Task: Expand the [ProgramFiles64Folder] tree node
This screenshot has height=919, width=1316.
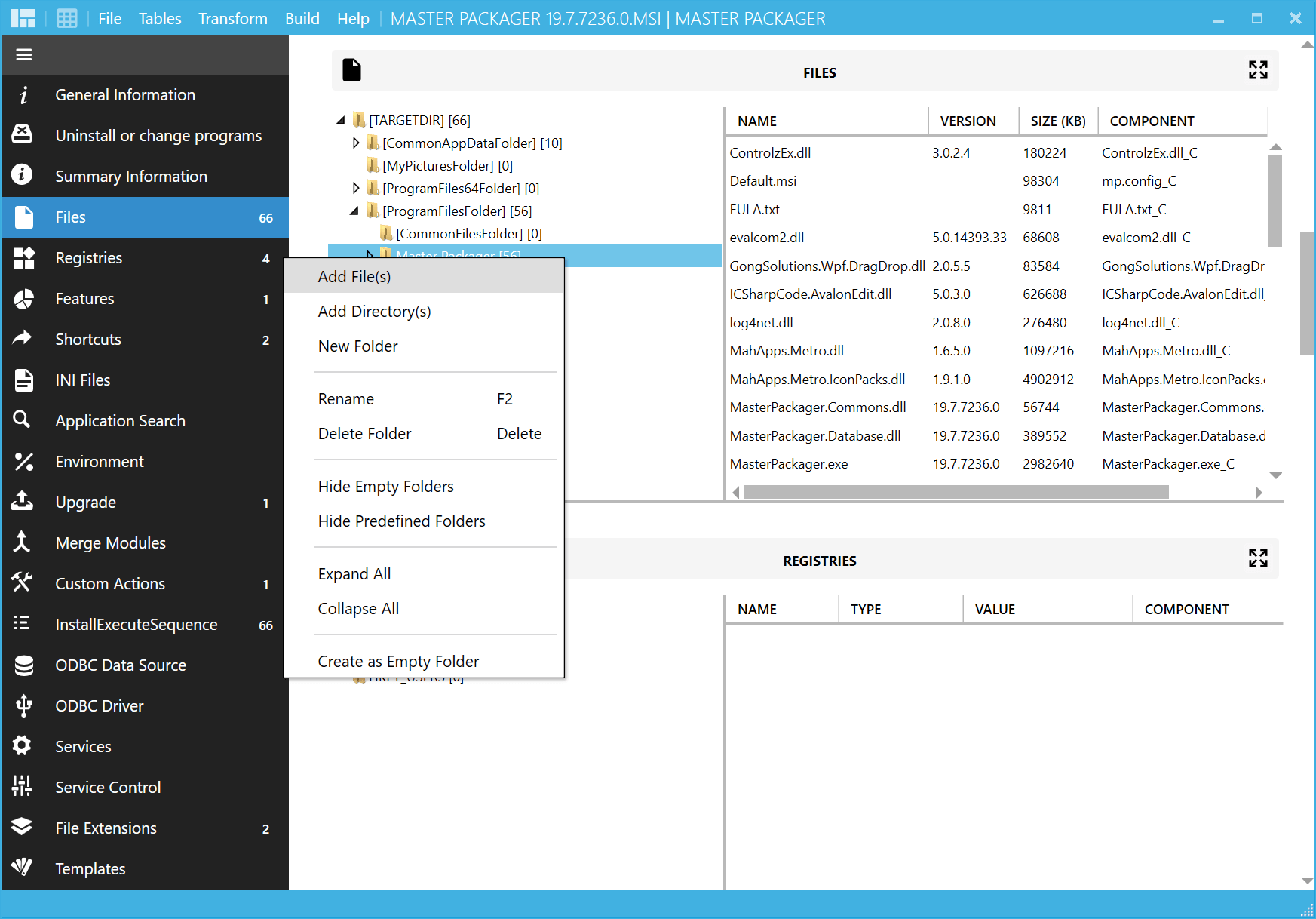Action: (356, 189)
